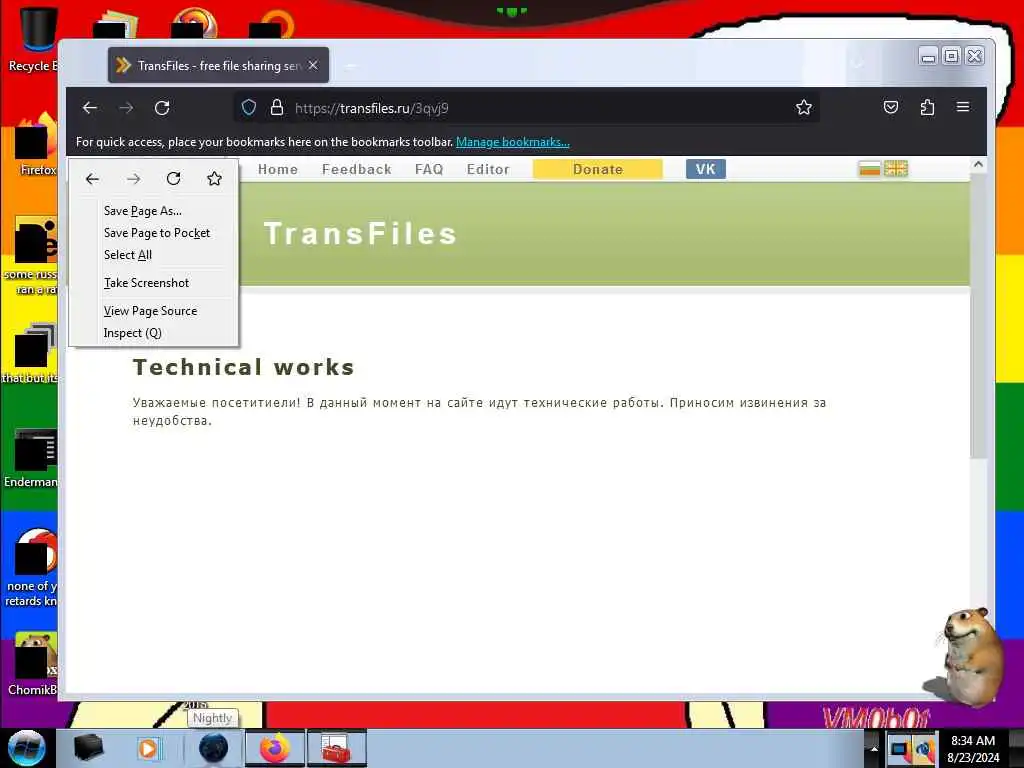Click the Enderman desktop icon

coord(31,458)
